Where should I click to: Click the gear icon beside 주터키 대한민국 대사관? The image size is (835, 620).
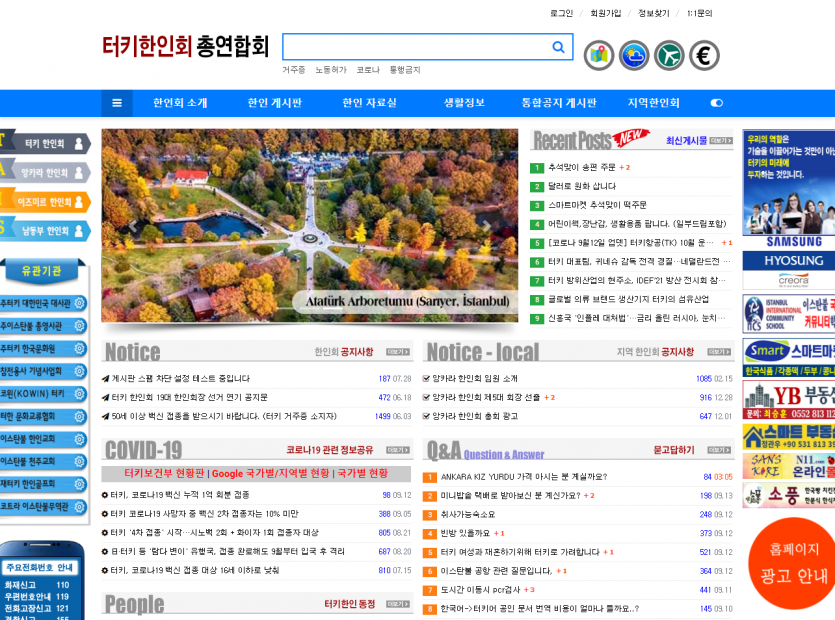[80, 303]
